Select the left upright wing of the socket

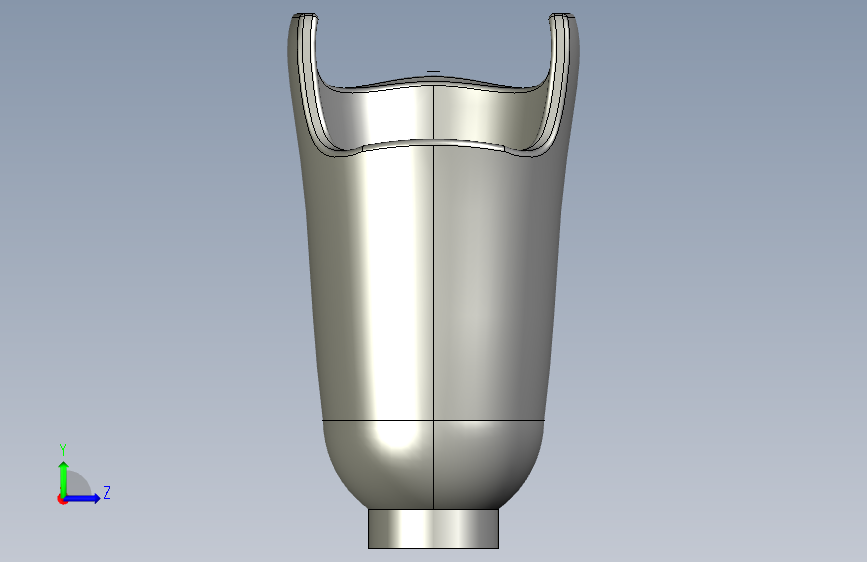[x=306, y=83]
